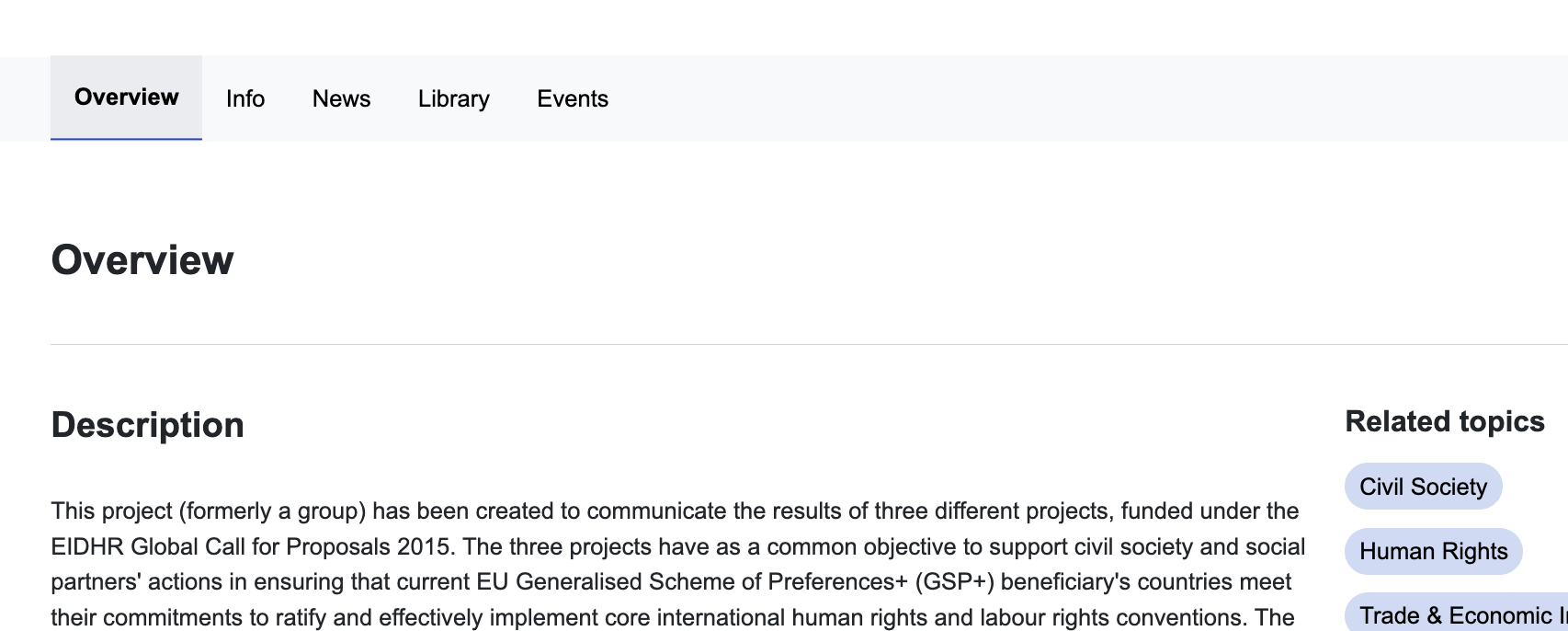
Task: Select the currently active Overview tab
Action: click(125, 97)
